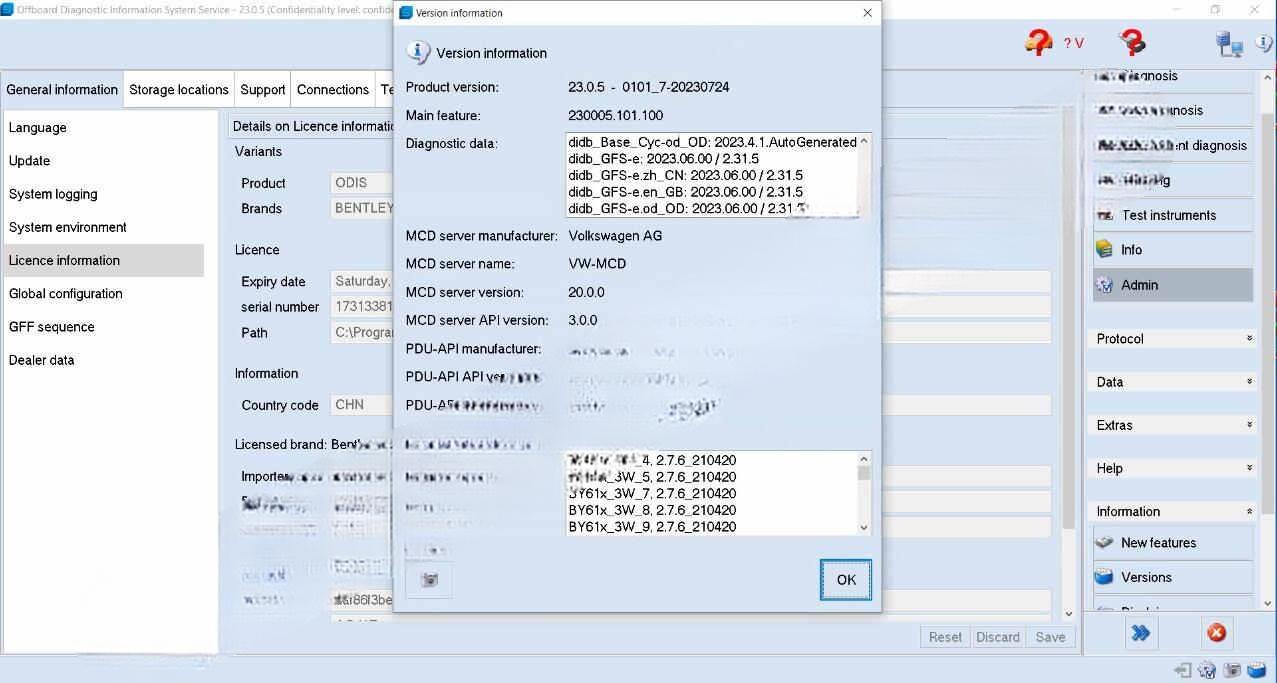Image resolution: width=1277 pixels, height=683 pixels.
Task: Select Language in the admin list
Action: [x=104, y=128]
